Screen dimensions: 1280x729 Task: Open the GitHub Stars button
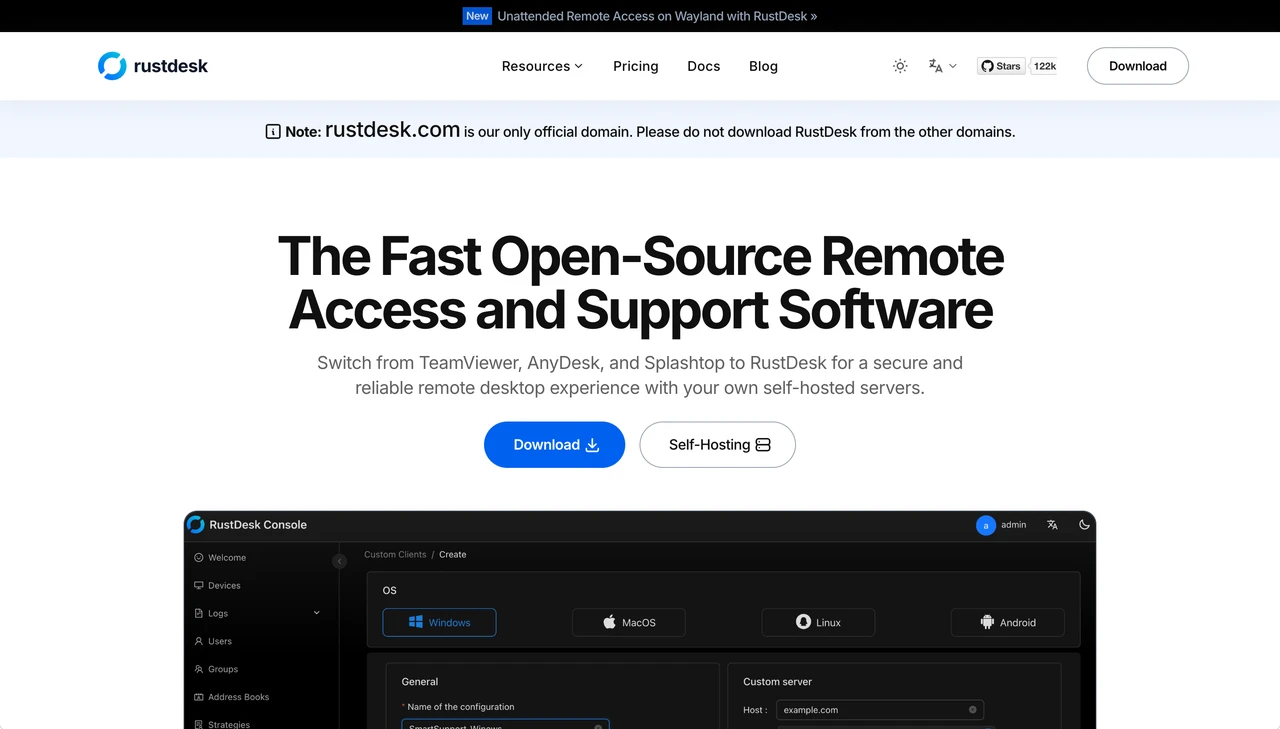click(1001, 66)
